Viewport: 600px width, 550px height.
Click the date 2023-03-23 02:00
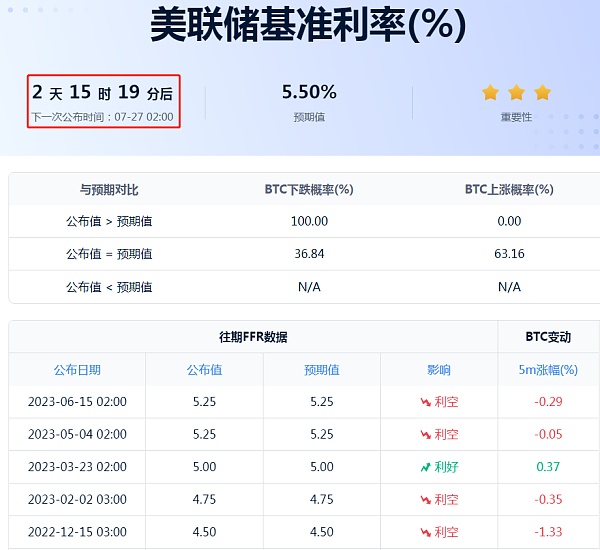coord(77,467)
